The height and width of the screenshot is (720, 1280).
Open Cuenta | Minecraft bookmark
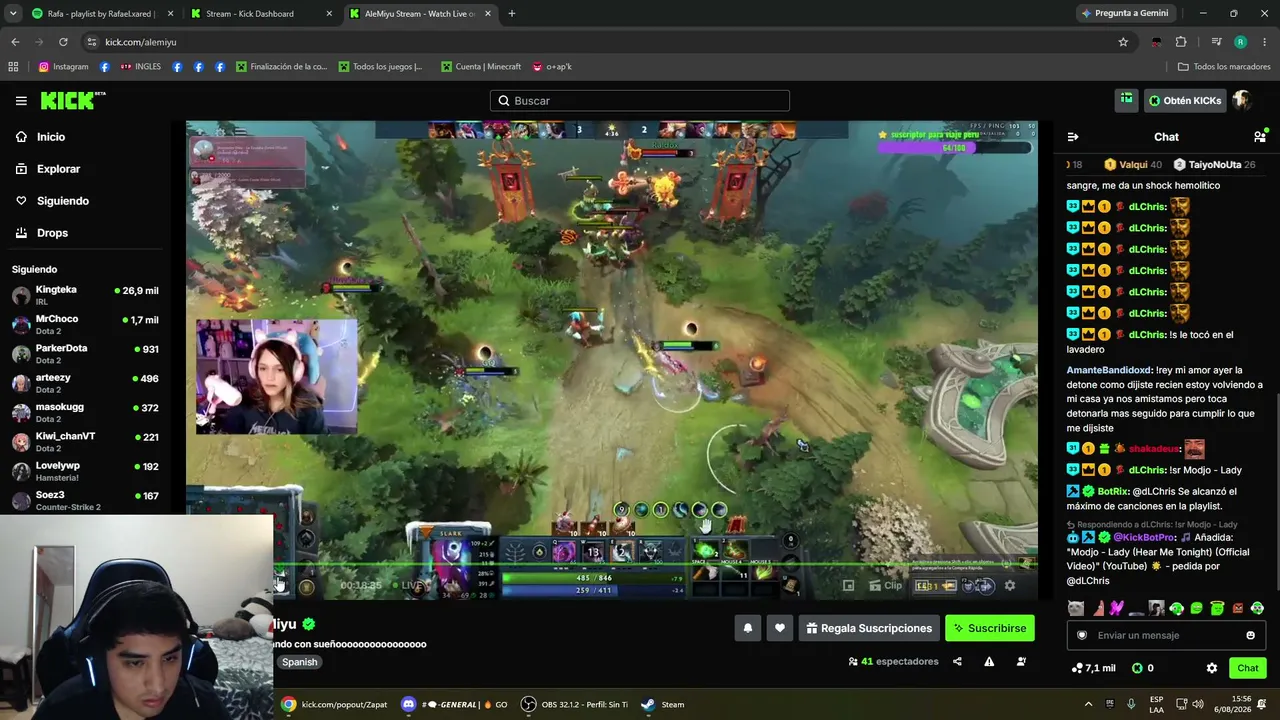coord(481,67)
